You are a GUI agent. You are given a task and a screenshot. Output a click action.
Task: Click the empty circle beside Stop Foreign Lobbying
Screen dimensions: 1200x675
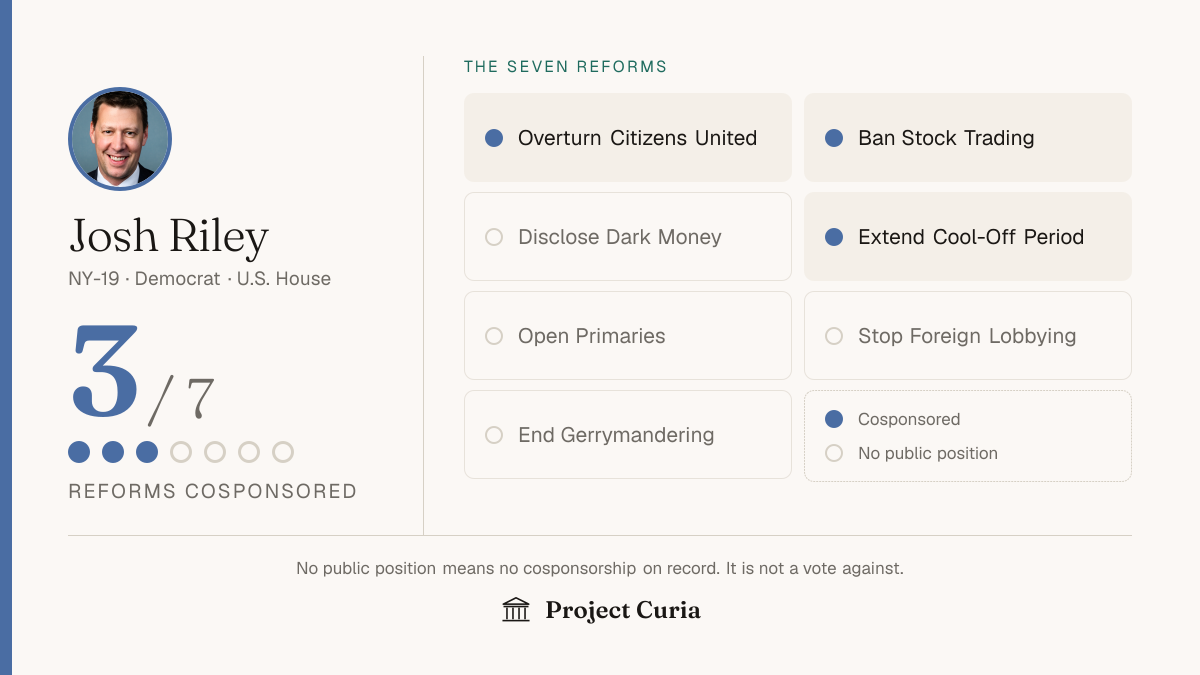(834, 336)
